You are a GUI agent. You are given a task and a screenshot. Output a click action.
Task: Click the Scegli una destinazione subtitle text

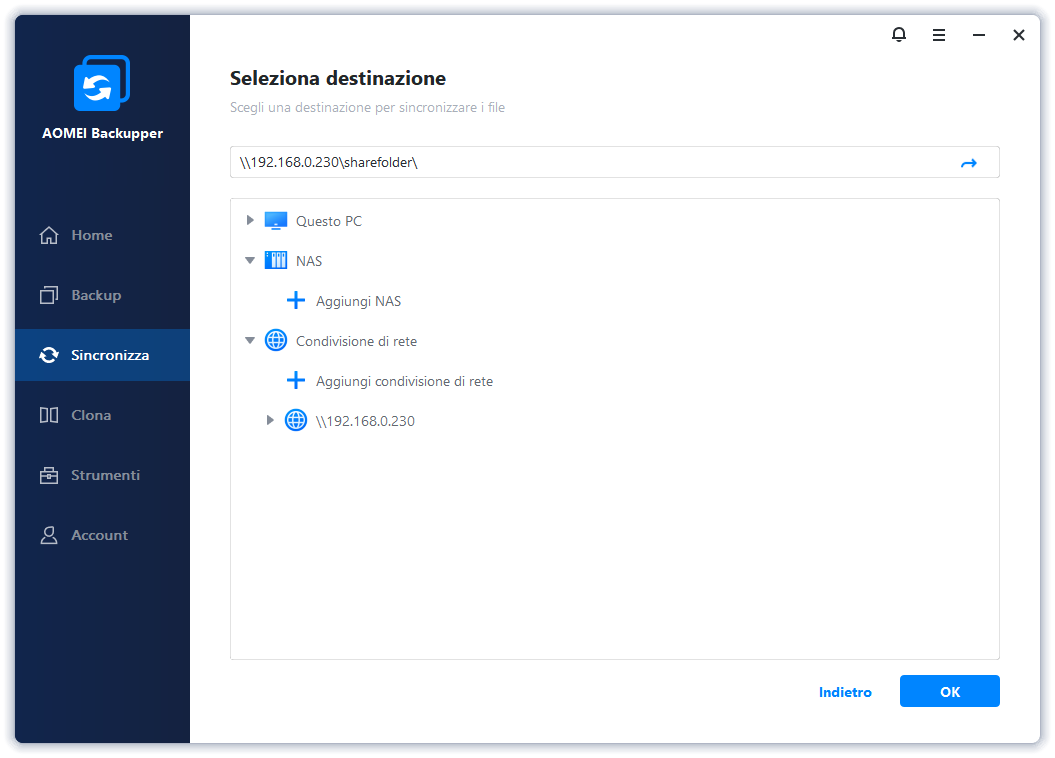pyautogui.click(x=367, y=108)
